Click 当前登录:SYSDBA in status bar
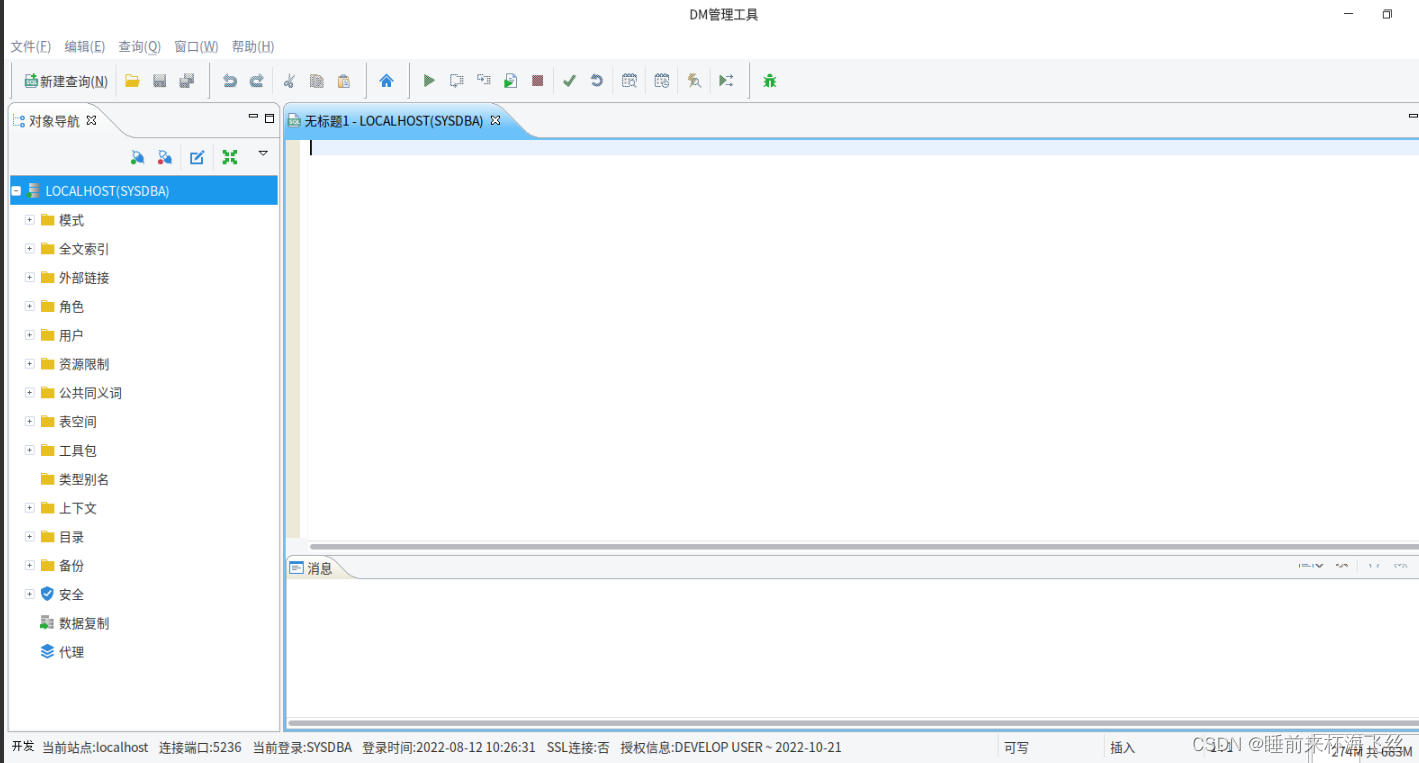 [302, 747]
